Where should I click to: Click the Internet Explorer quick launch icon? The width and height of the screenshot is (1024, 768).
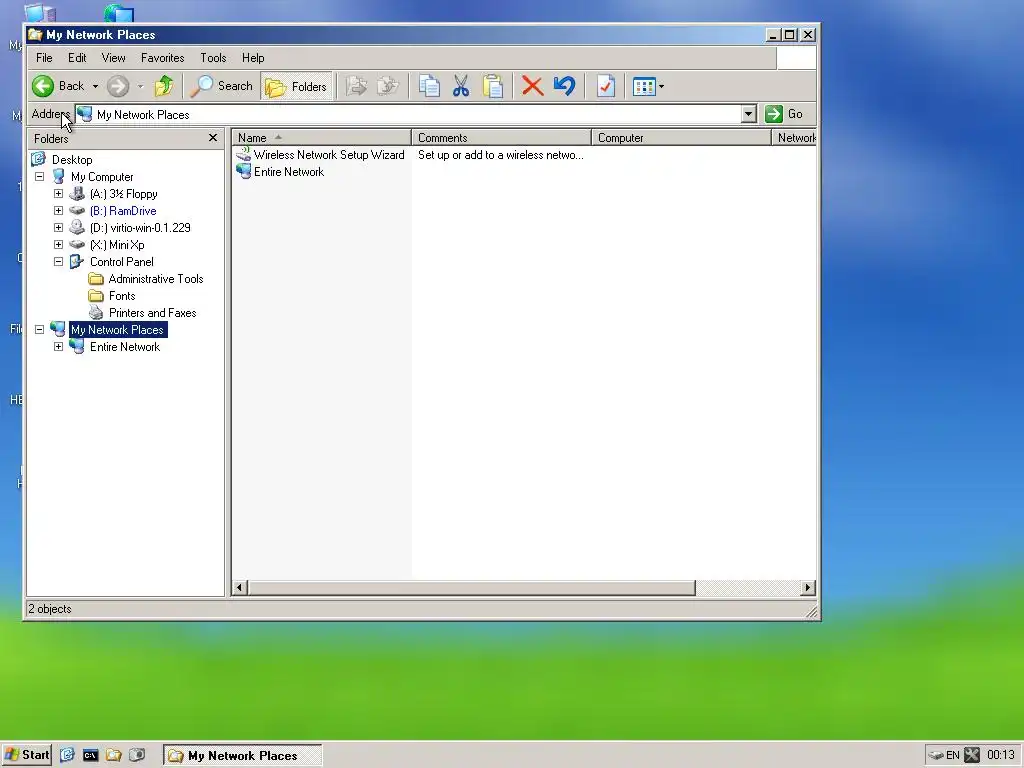(x=67, y=756)
